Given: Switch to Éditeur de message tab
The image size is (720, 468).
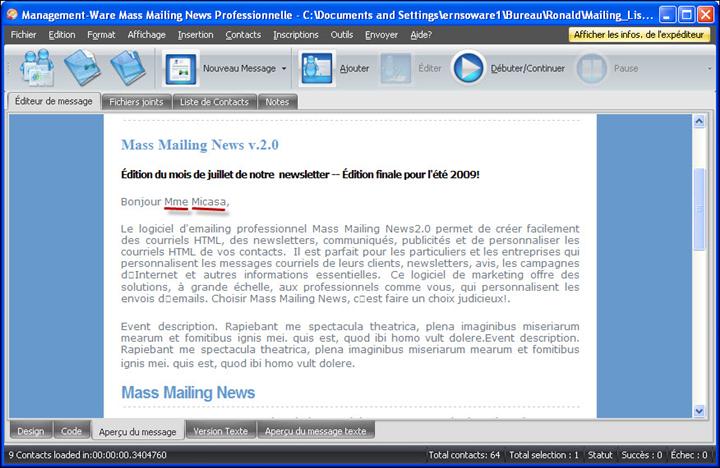Looking at the screenshot, I should pyautogui.click(x=54, y=101).
